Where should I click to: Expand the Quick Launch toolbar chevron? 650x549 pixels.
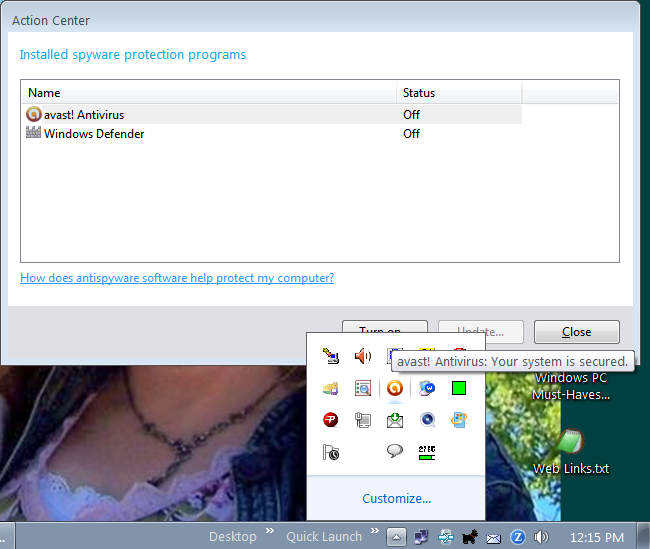[x=375, y=530]
